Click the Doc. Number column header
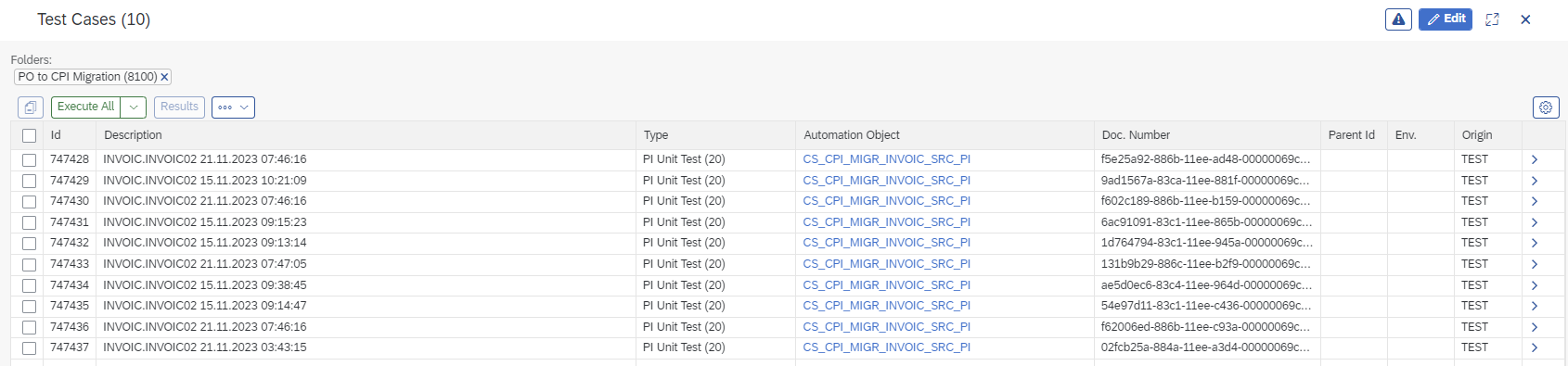Viewport: 1568px width, 366px height. pyautogui.click(x=1136, y=135)
